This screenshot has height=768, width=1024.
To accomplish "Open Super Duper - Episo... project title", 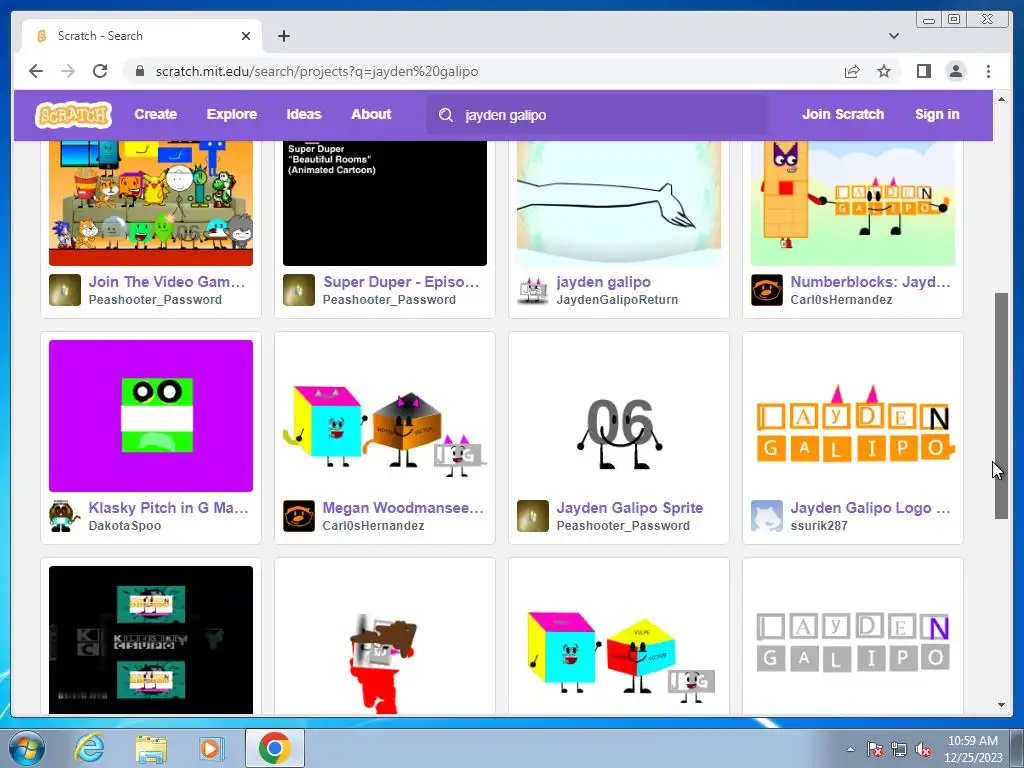I will point(401,282).
